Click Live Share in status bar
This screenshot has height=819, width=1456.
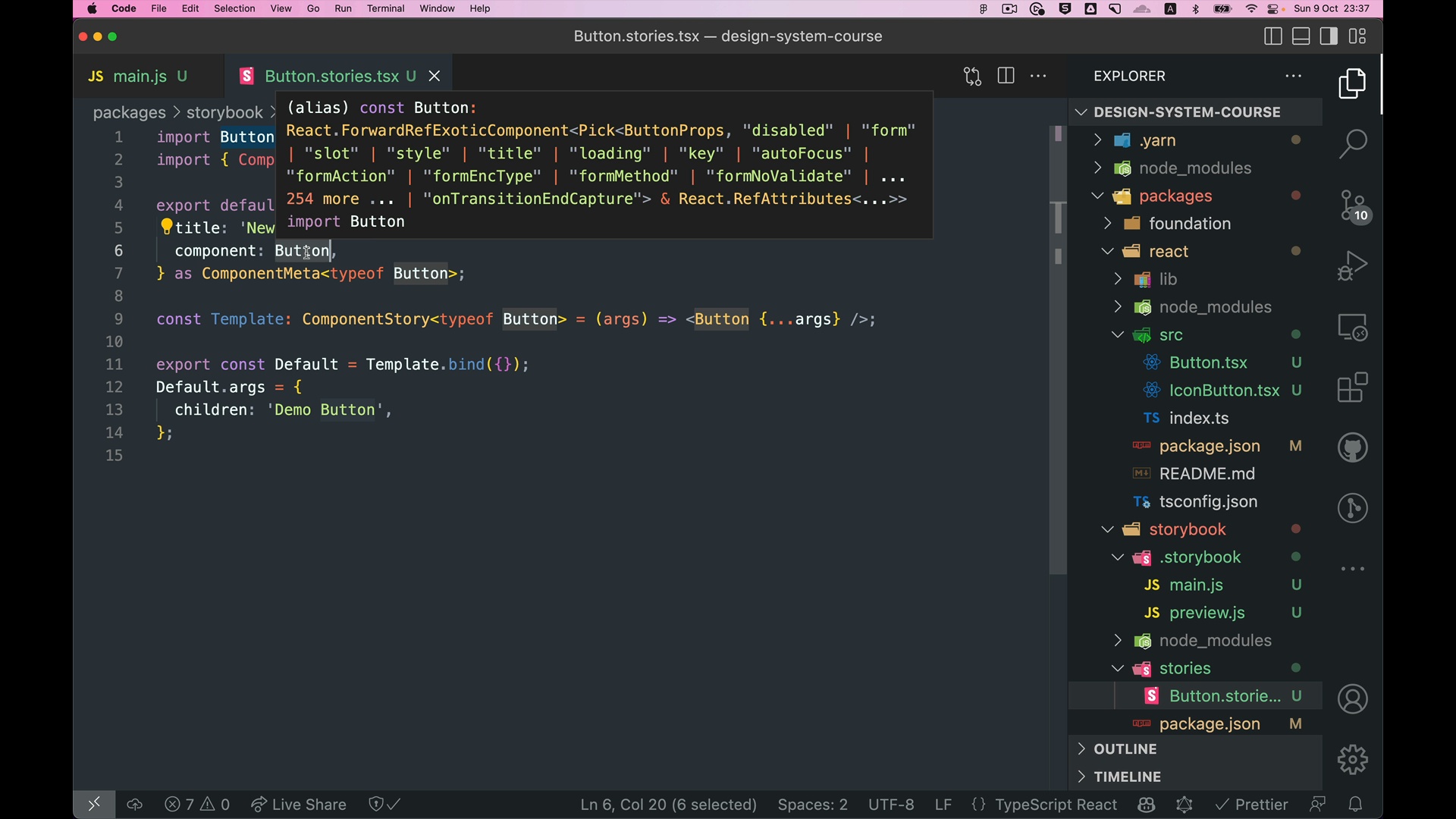(x=299, y=805)
